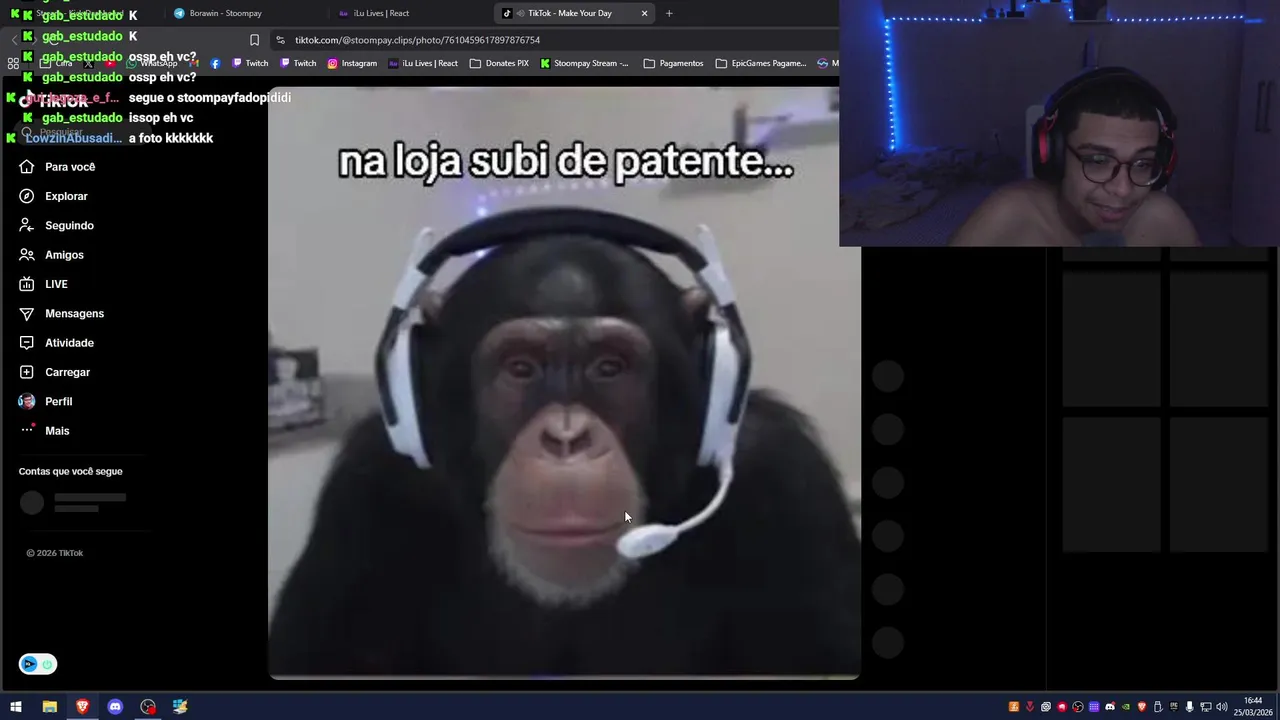1280x720 pixels.
Task: Click the site settings icon in address bar
Action: [280, 40]
